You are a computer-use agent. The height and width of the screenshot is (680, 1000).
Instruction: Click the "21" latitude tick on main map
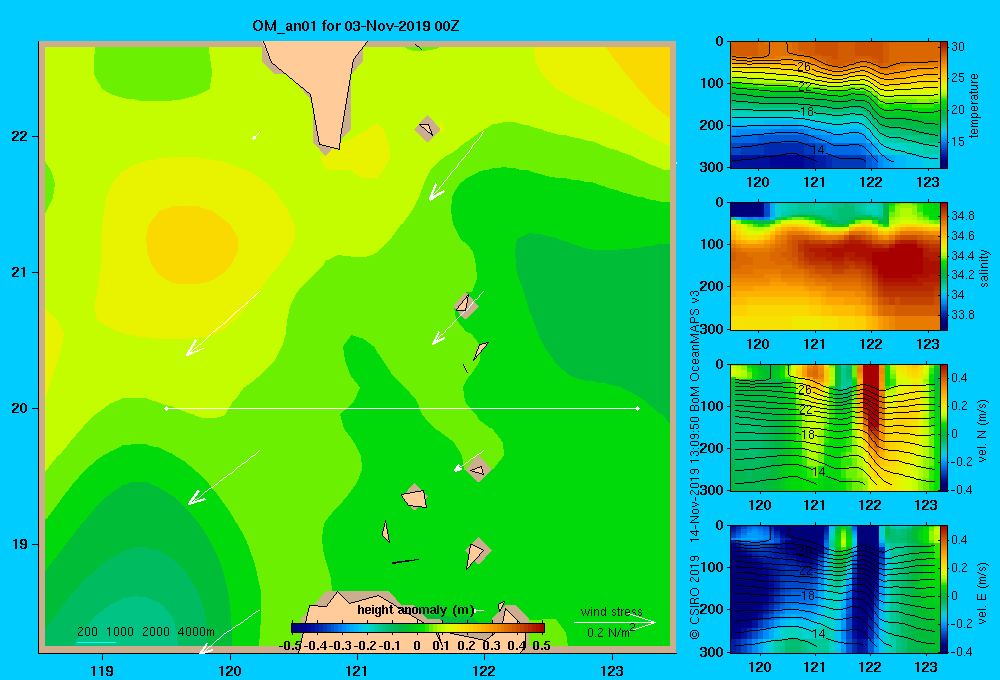point(20,272)
